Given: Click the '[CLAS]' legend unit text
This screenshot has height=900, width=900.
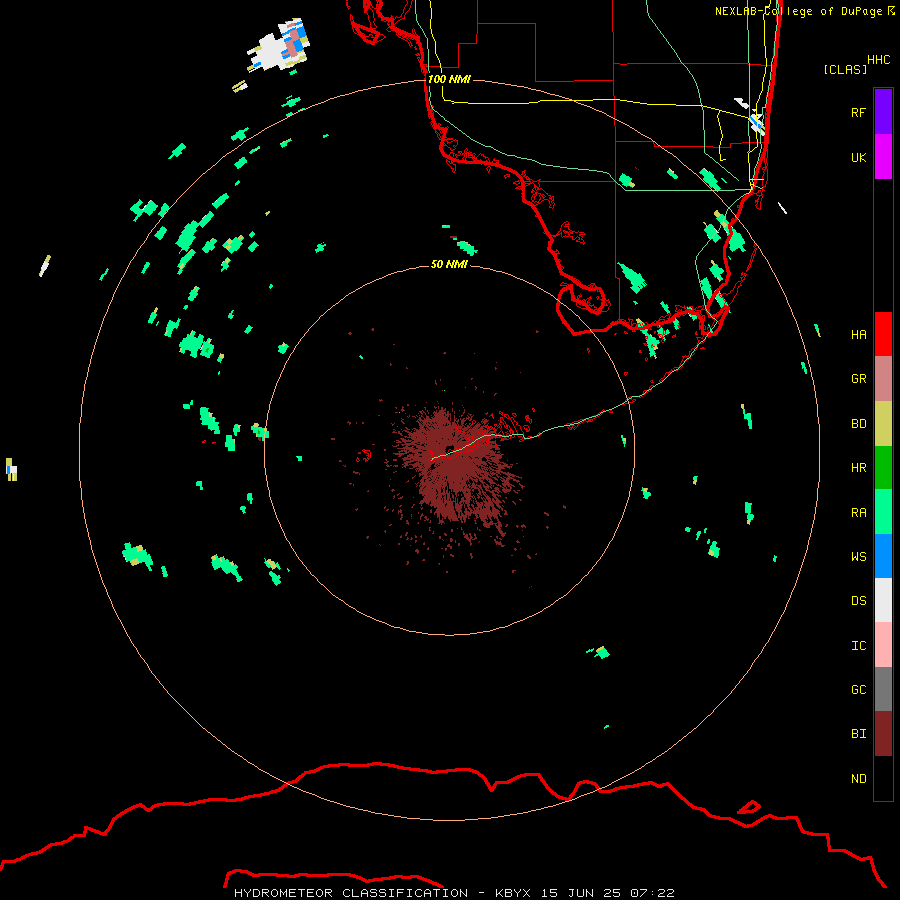Looking at the screenshot, I should 845,70.
